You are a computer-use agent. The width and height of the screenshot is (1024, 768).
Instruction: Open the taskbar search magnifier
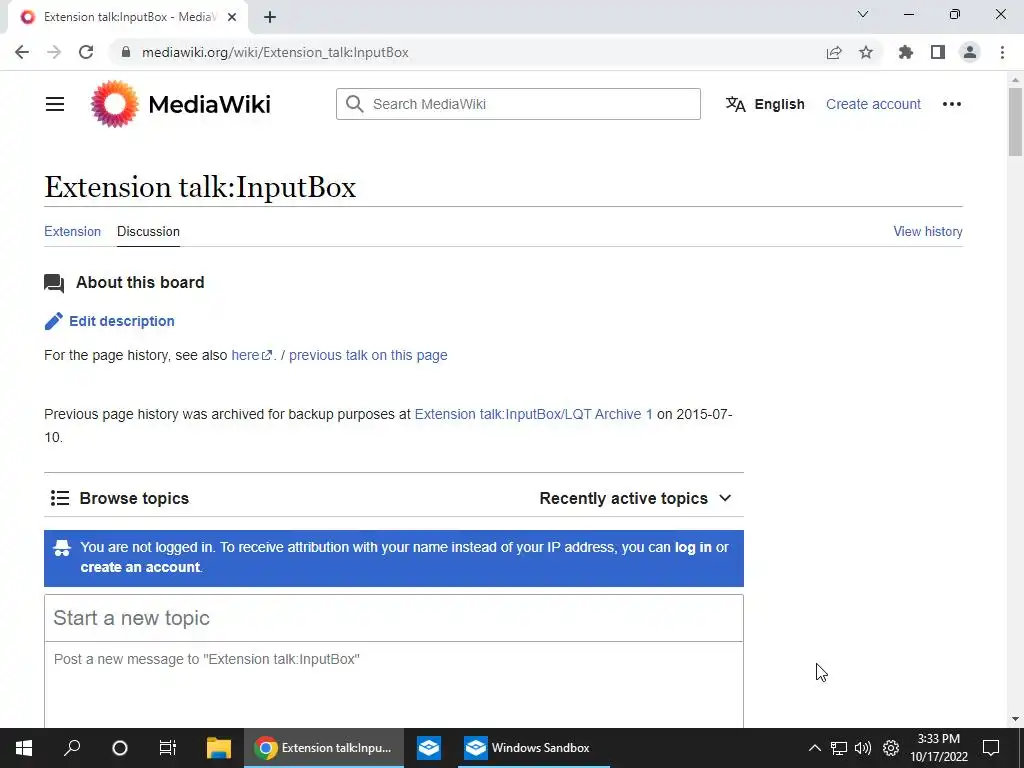tap(72, 748)
